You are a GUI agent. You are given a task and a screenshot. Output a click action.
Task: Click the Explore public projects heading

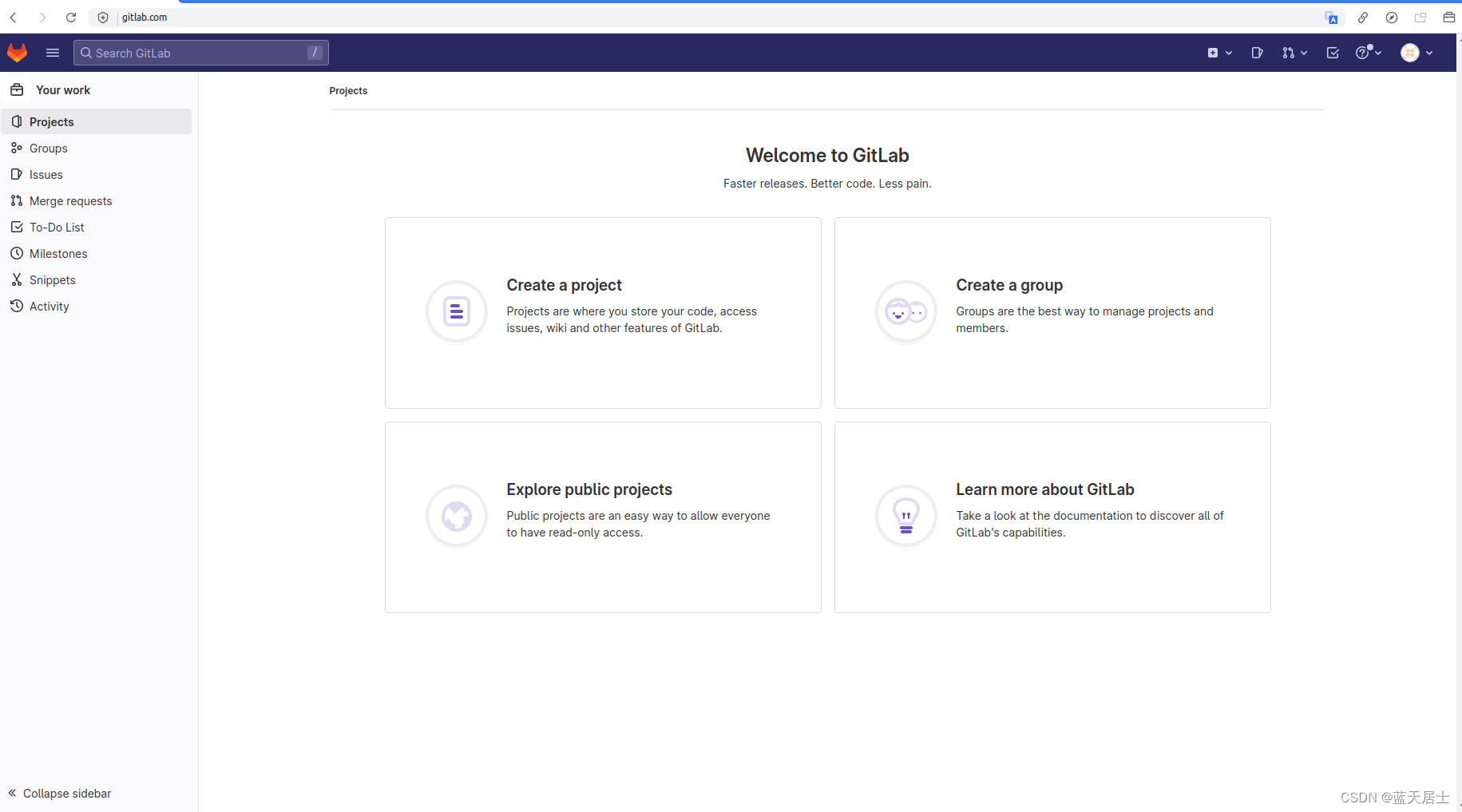[589, 489]
